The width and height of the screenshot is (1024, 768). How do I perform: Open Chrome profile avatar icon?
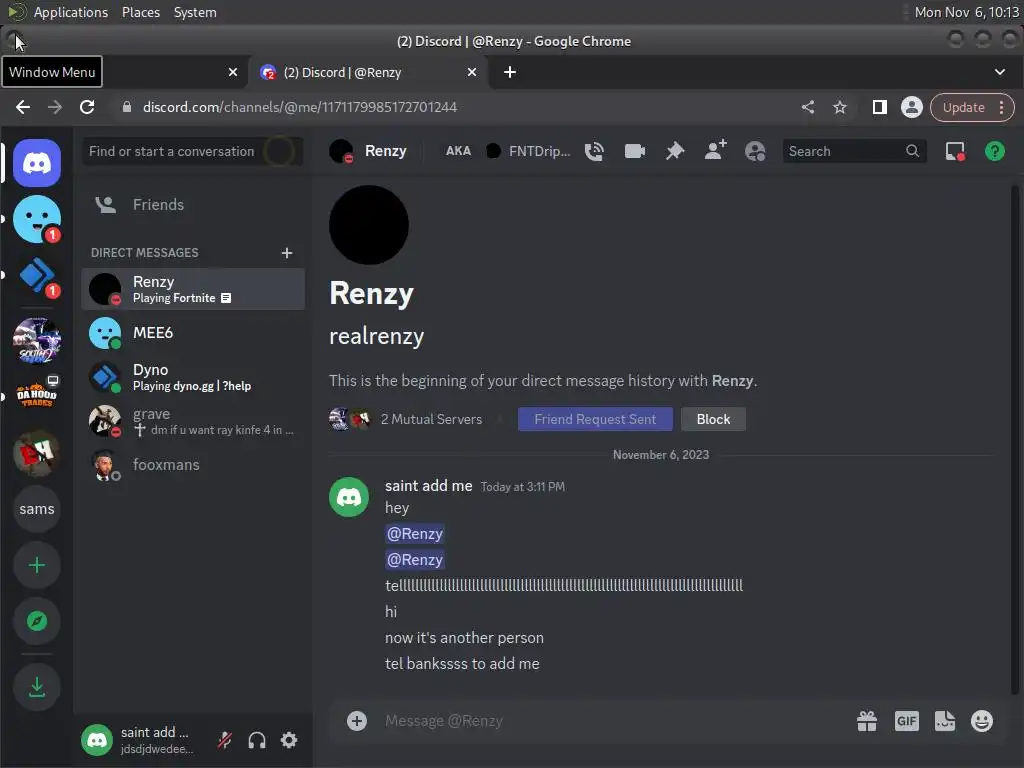pyautogui.click(x=912, y=107)
